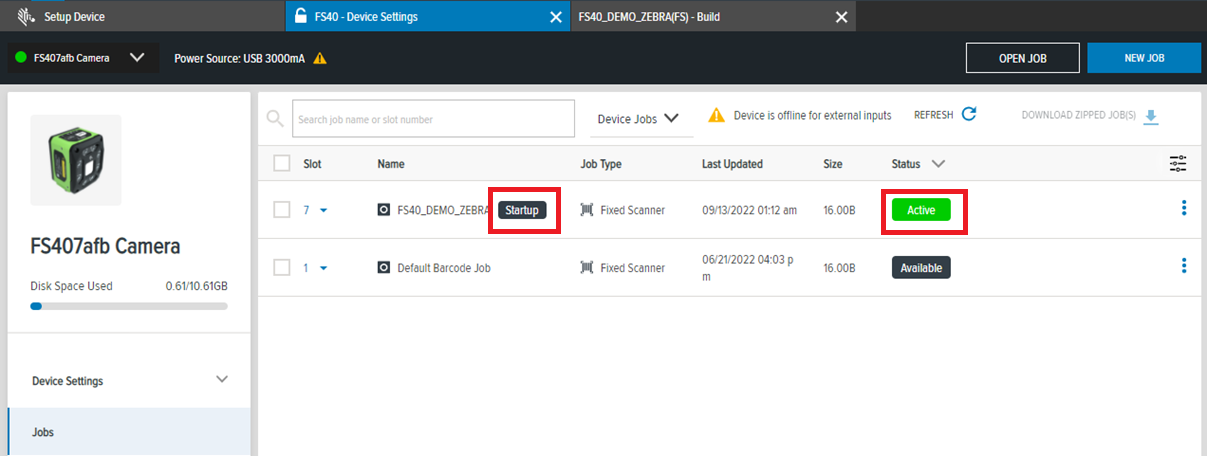
Task: Click the search magnifier icon
Action: click(275, 119)
